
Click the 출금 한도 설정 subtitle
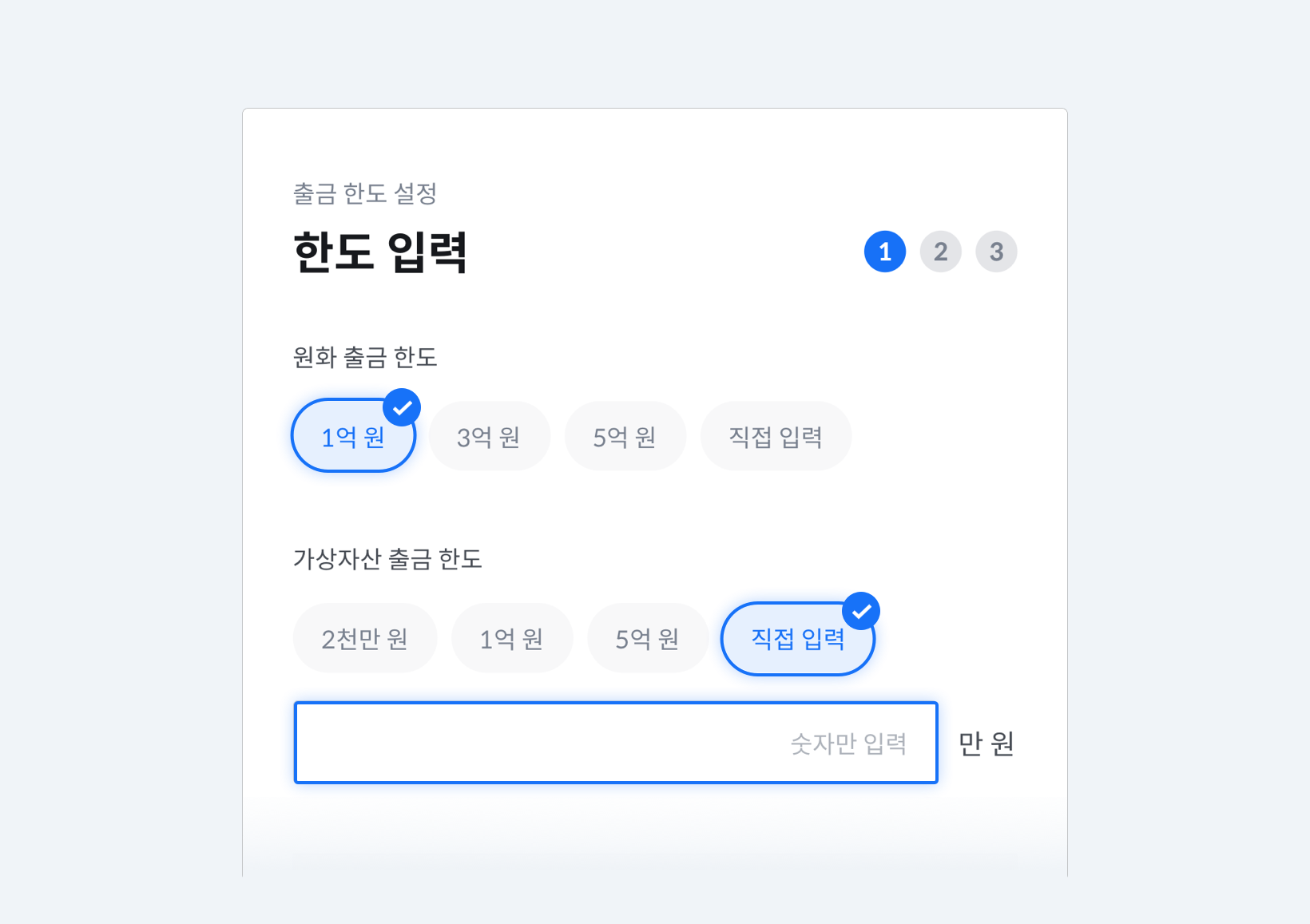[365, 192]
